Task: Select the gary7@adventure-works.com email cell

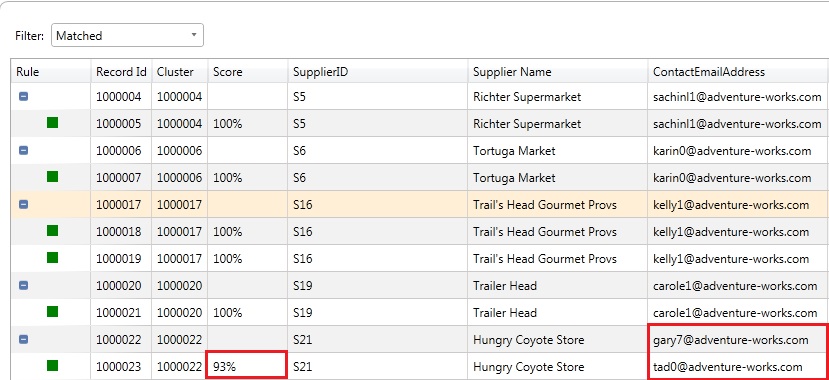Action: point(738,339)
